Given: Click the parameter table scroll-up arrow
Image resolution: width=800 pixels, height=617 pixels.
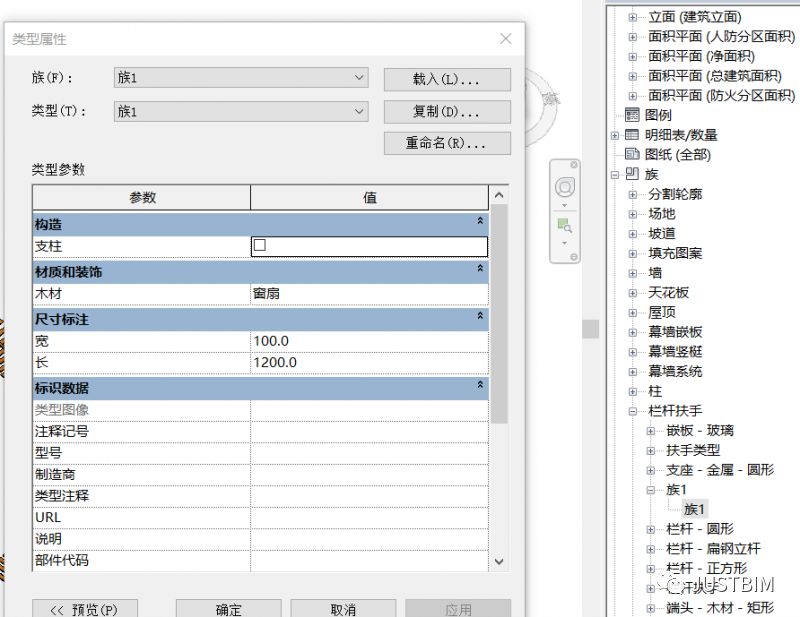Looking at the screenshot, I should click(499, 195).
